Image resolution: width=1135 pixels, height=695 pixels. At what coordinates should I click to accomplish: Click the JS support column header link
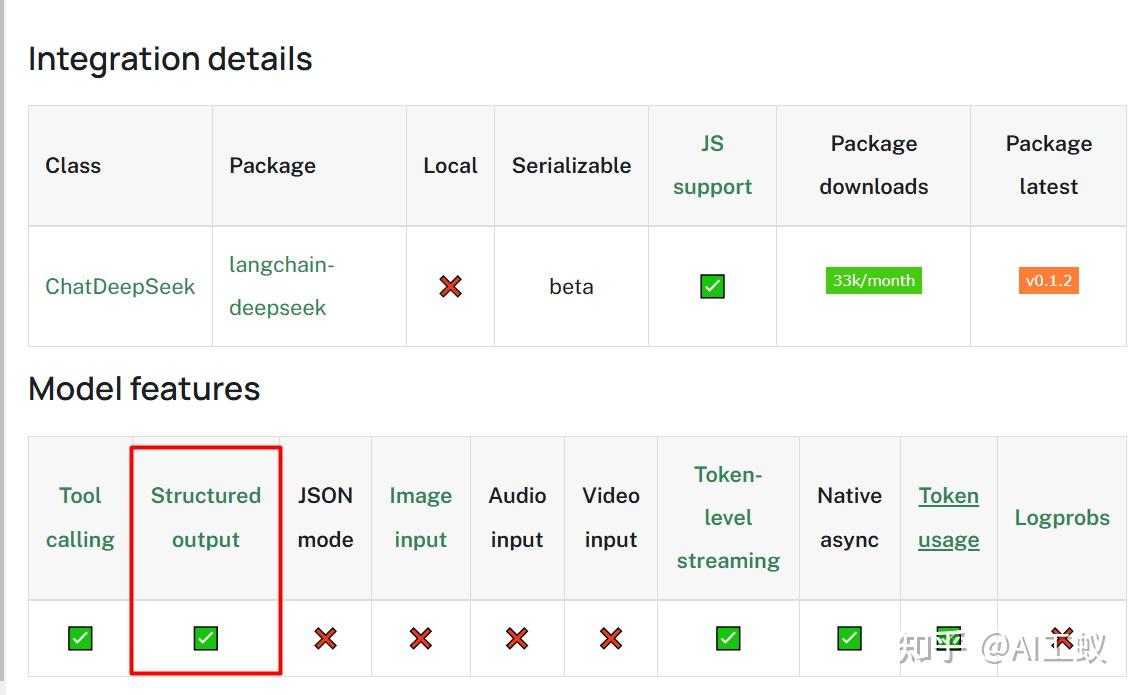(x=712, y=165)
